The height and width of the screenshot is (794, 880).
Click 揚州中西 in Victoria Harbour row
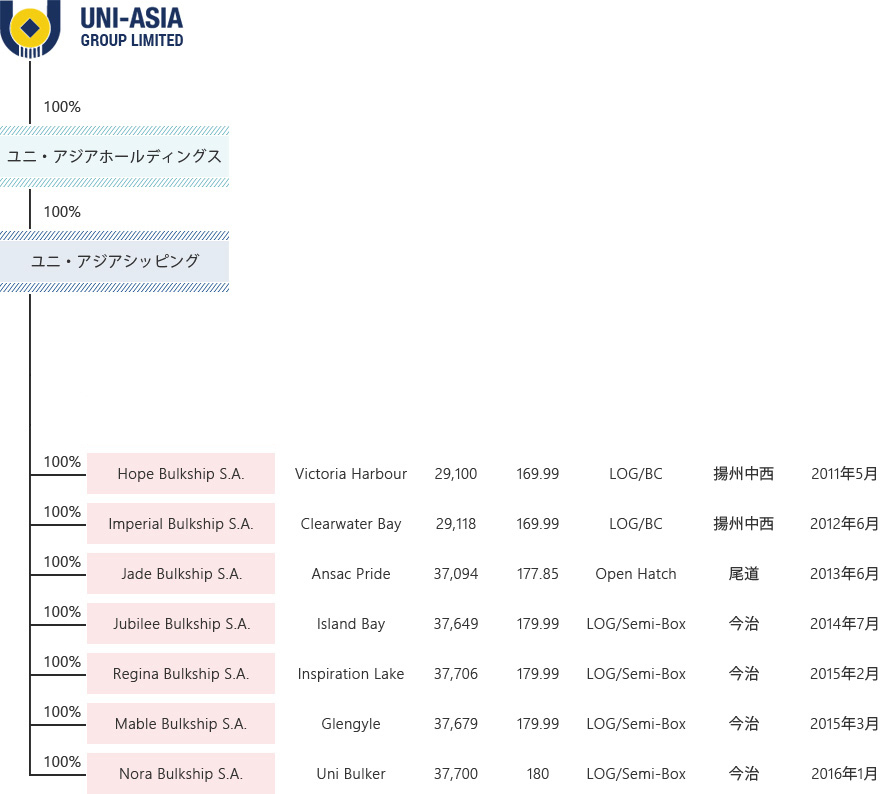744,474
